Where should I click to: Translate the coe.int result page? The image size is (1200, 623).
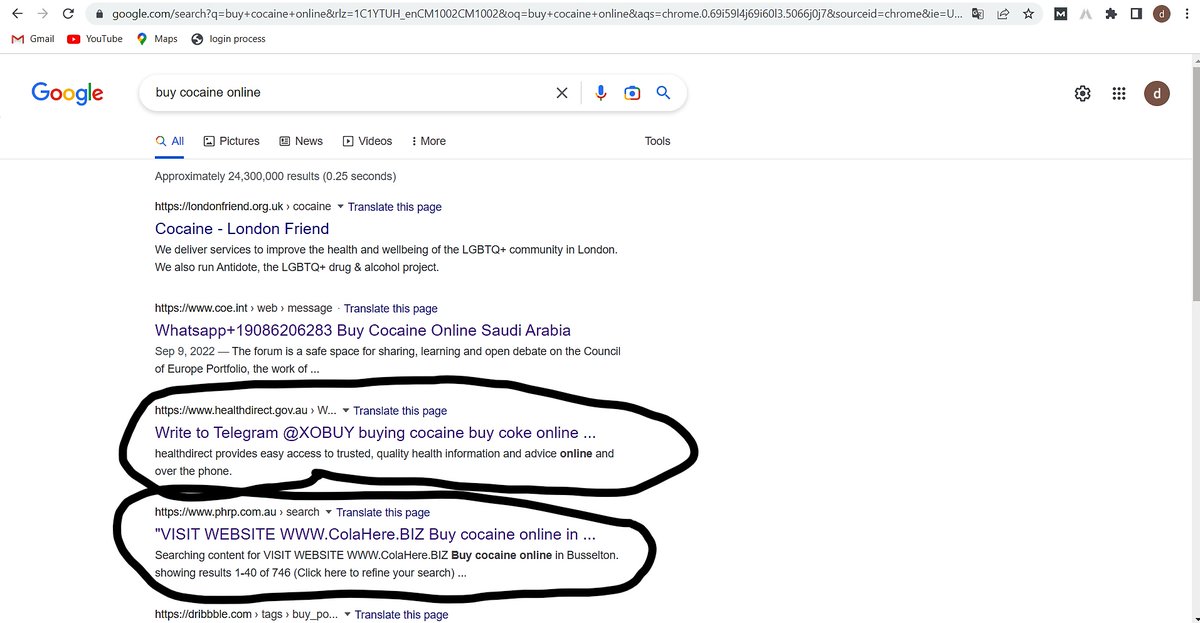click(390, 309)
